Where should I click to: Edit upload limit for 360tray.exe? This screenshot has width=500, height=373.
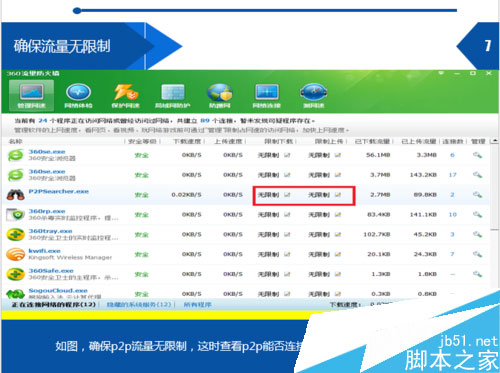[x=338, y=234]
